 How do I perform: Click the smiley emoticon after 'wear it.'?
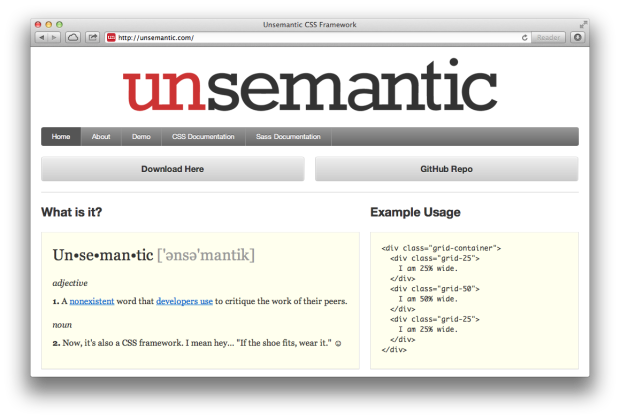338,344
